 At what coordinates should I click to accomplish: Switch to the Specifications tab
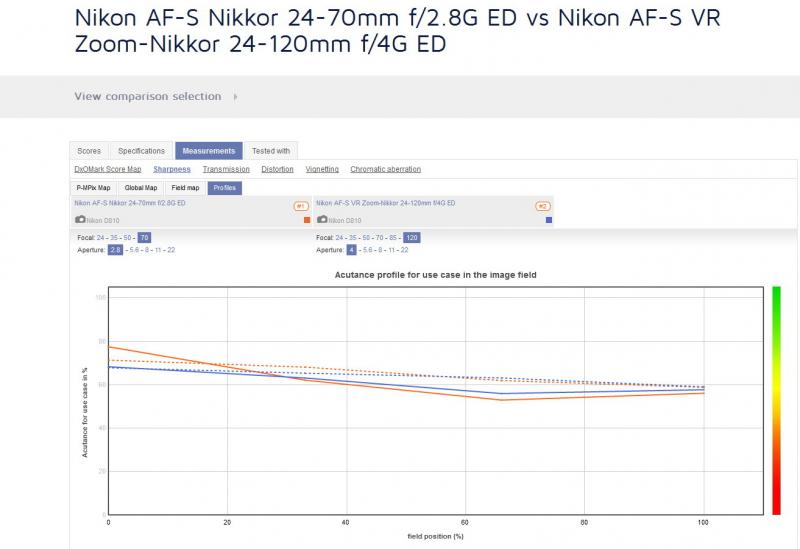pyautogui.click(x=141, y=151)
